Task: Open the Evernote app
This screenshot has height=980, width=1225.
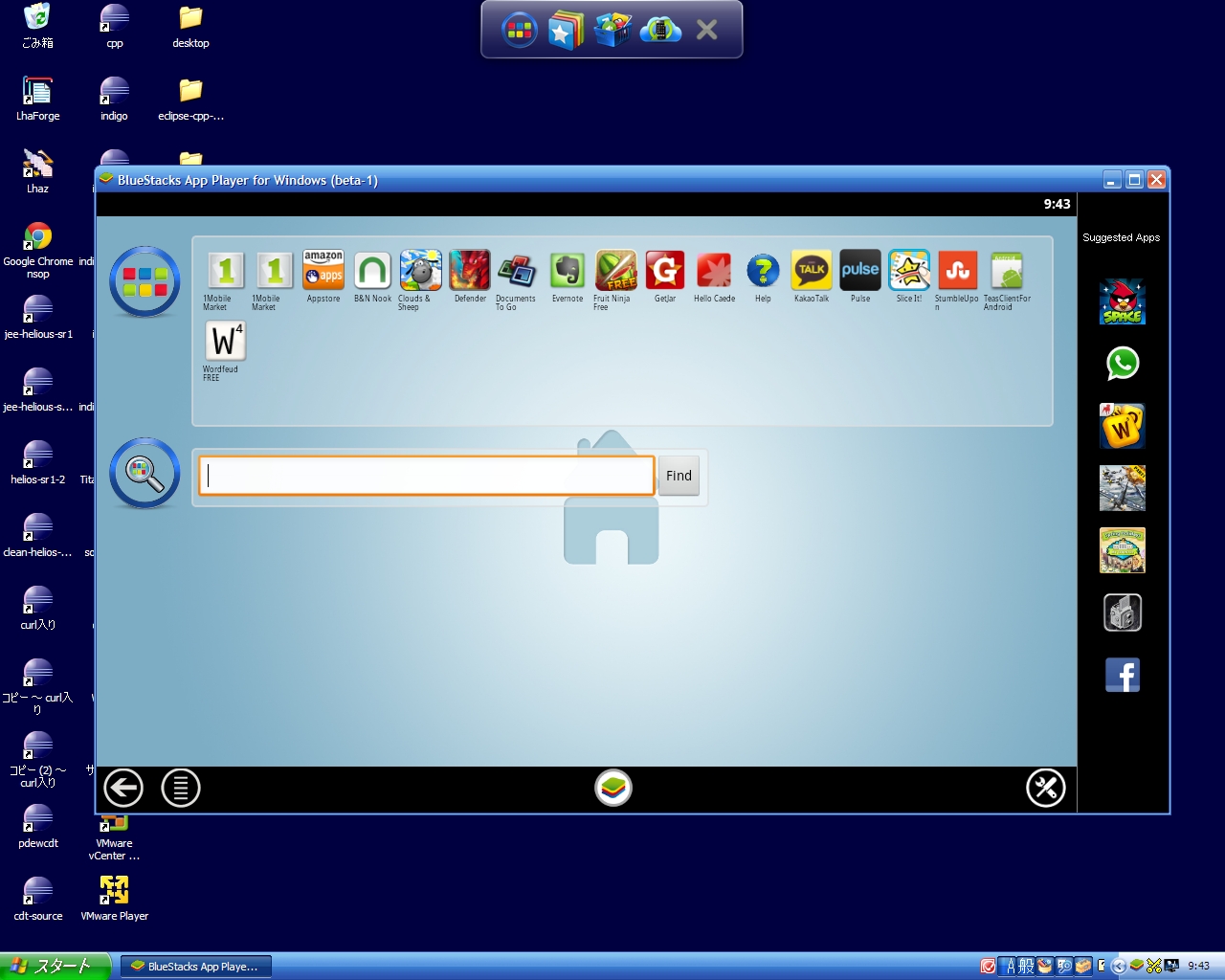Action: [x=568, y=272]
